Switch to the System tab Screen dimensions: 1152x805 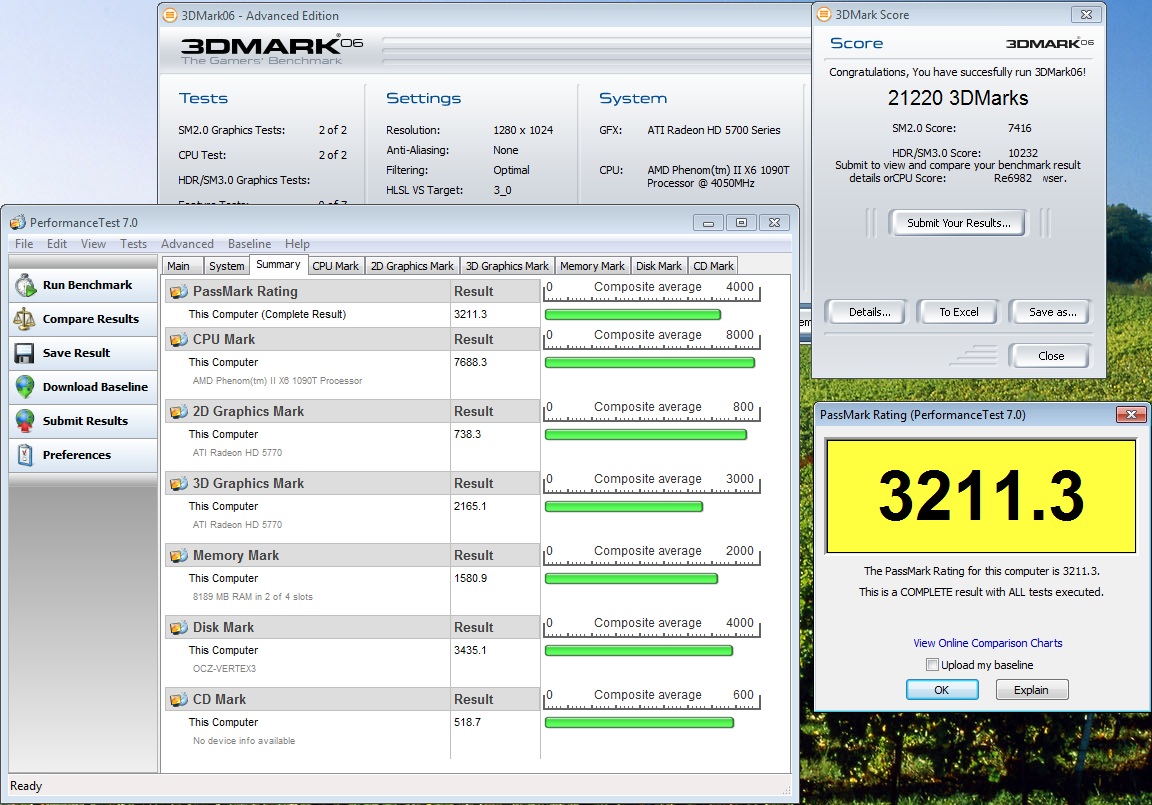[226, 266]
